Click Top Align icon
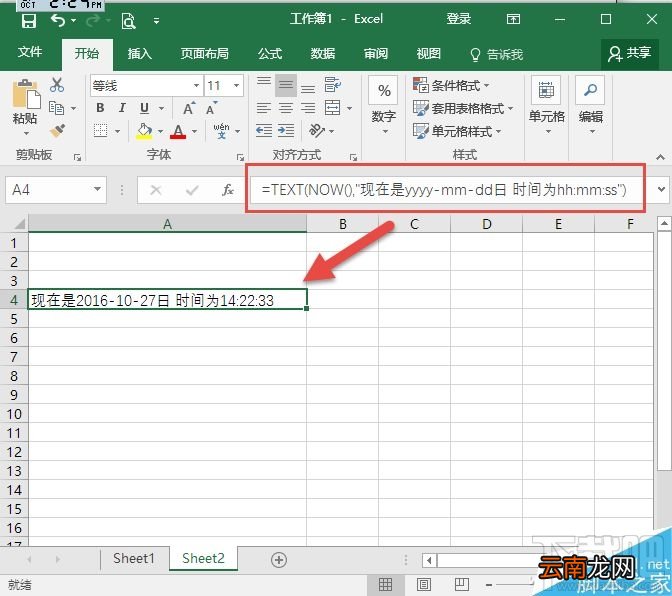Viewport: 672px width, 596px height. pos(264,81)
